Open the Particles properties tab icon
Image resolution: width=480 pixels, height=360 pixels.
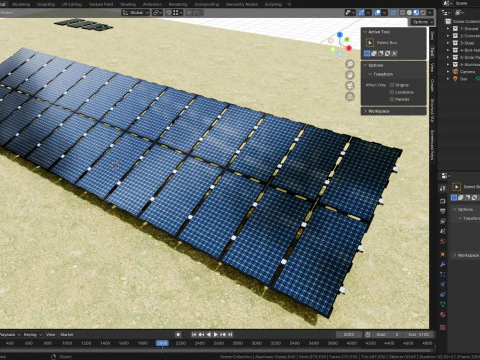tap(443, 274)
